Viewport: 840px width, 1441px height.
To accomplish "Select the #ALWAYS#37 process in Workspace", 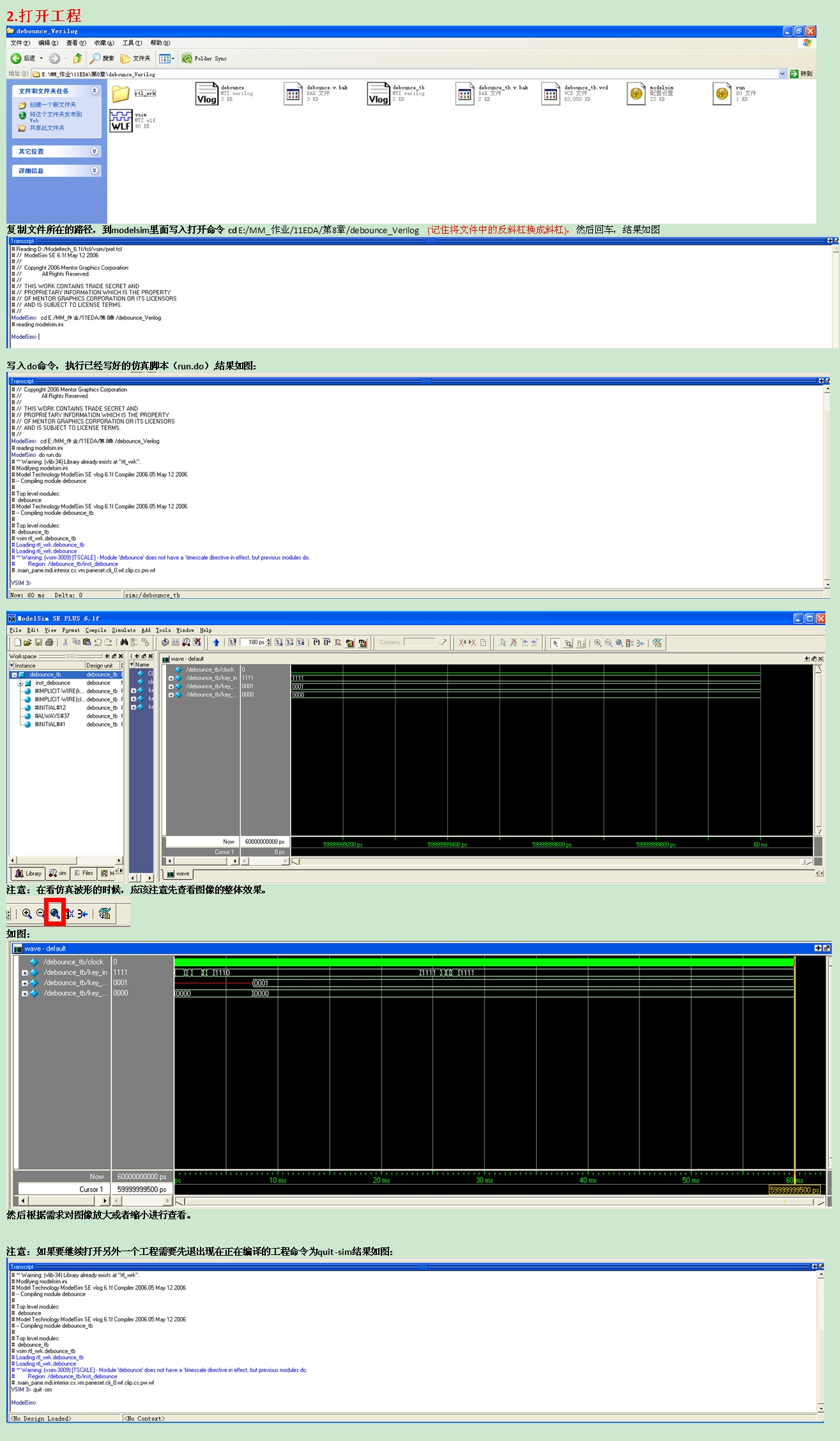I will click(52, 716).
